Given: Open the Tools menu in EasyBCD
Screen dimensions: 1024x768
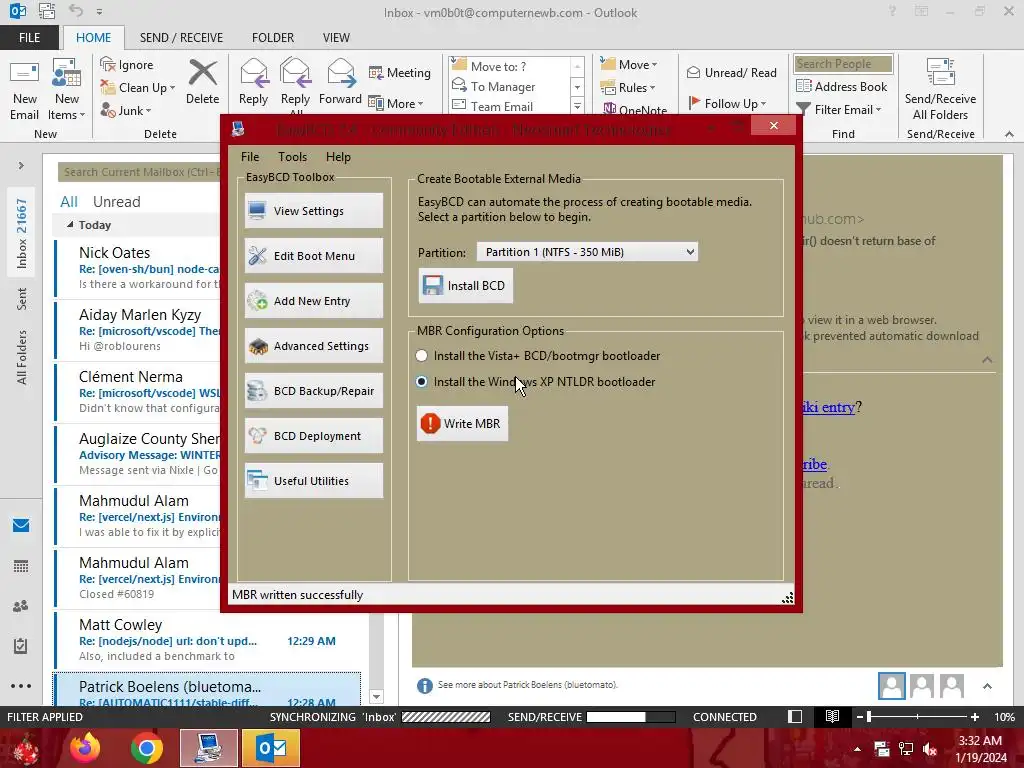Looking at the screenshot, I should click(292, 157).
